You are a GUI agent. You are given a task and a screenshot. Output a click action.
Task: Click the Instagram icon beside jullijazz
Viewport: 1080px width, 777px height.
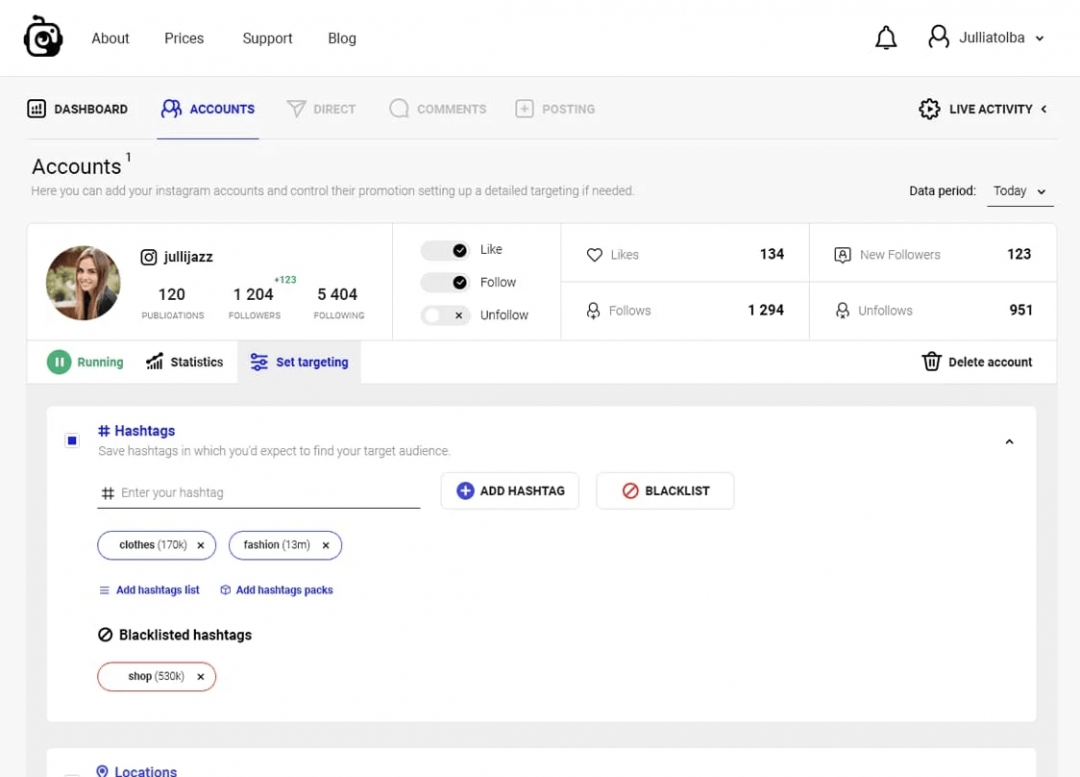(149, 257)
